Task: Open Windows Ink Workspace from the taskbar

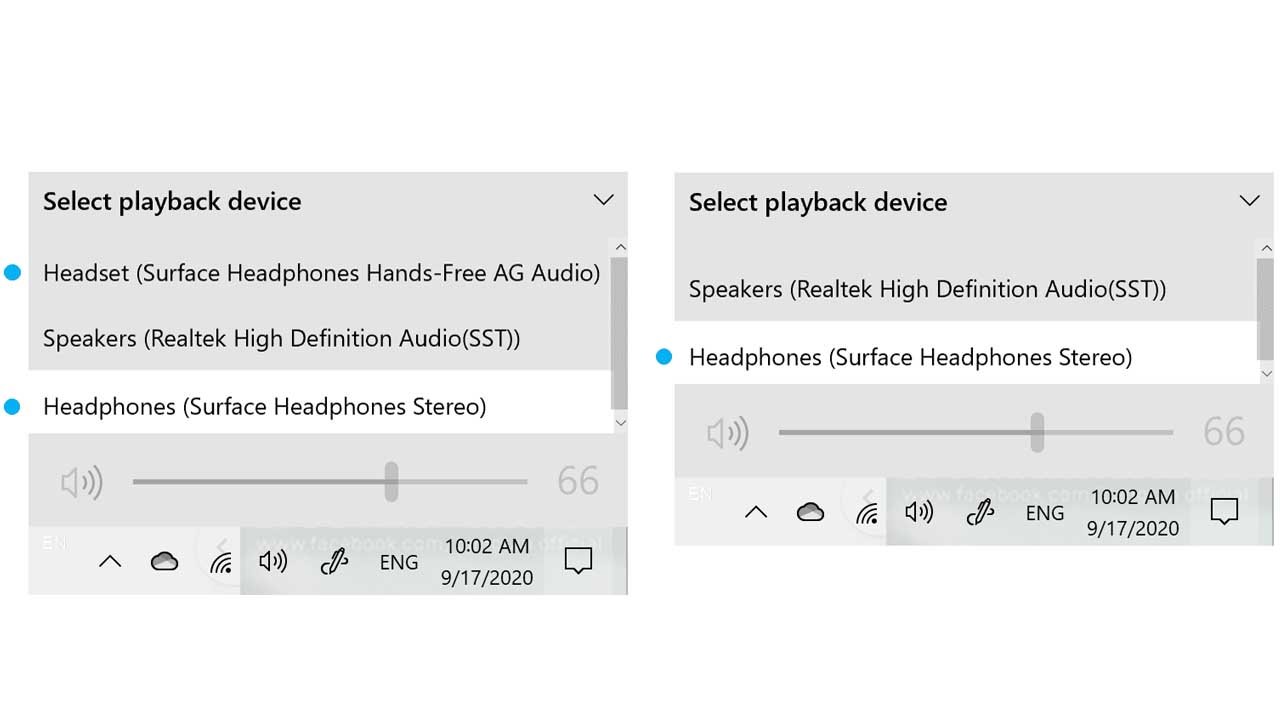Action: pos(334,563)
